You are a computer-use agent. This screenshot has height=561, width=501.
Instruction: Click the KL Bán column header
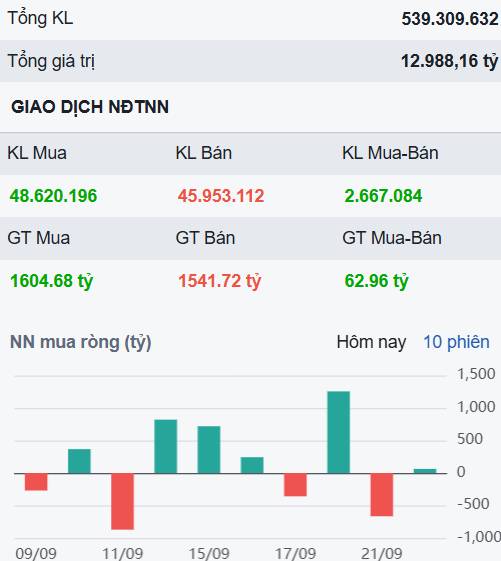pos(204,153)
